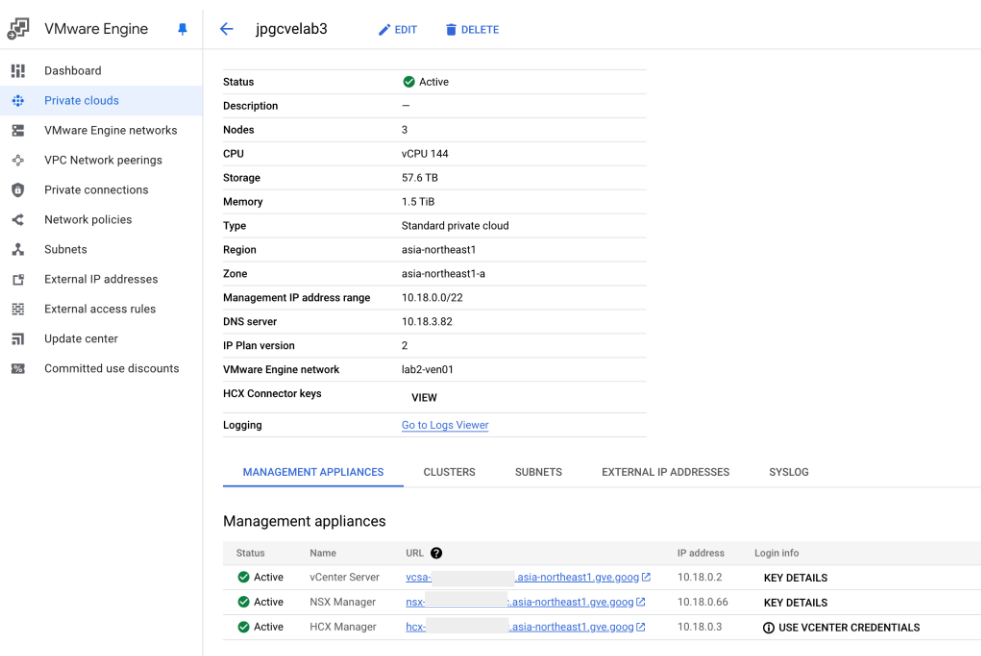This screenshot has width=981, height=656.
Task: Open the Syslog tab
Action: (x=788, y=472)
